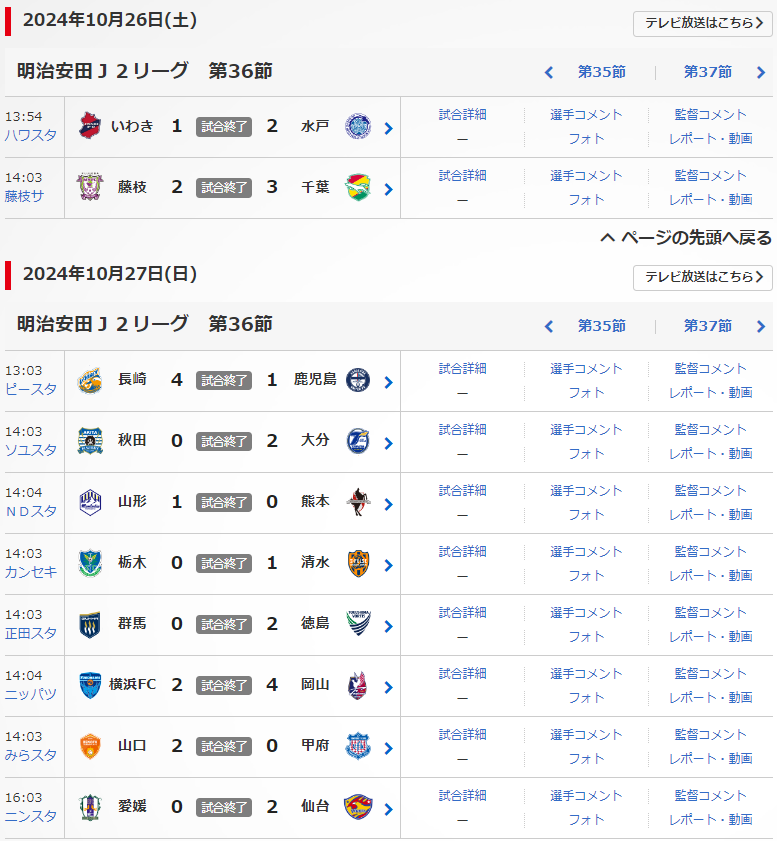Click ページの先頭へ戻る link
The image size is (777, 841).
pyautogui.click(x=686, y=238)
